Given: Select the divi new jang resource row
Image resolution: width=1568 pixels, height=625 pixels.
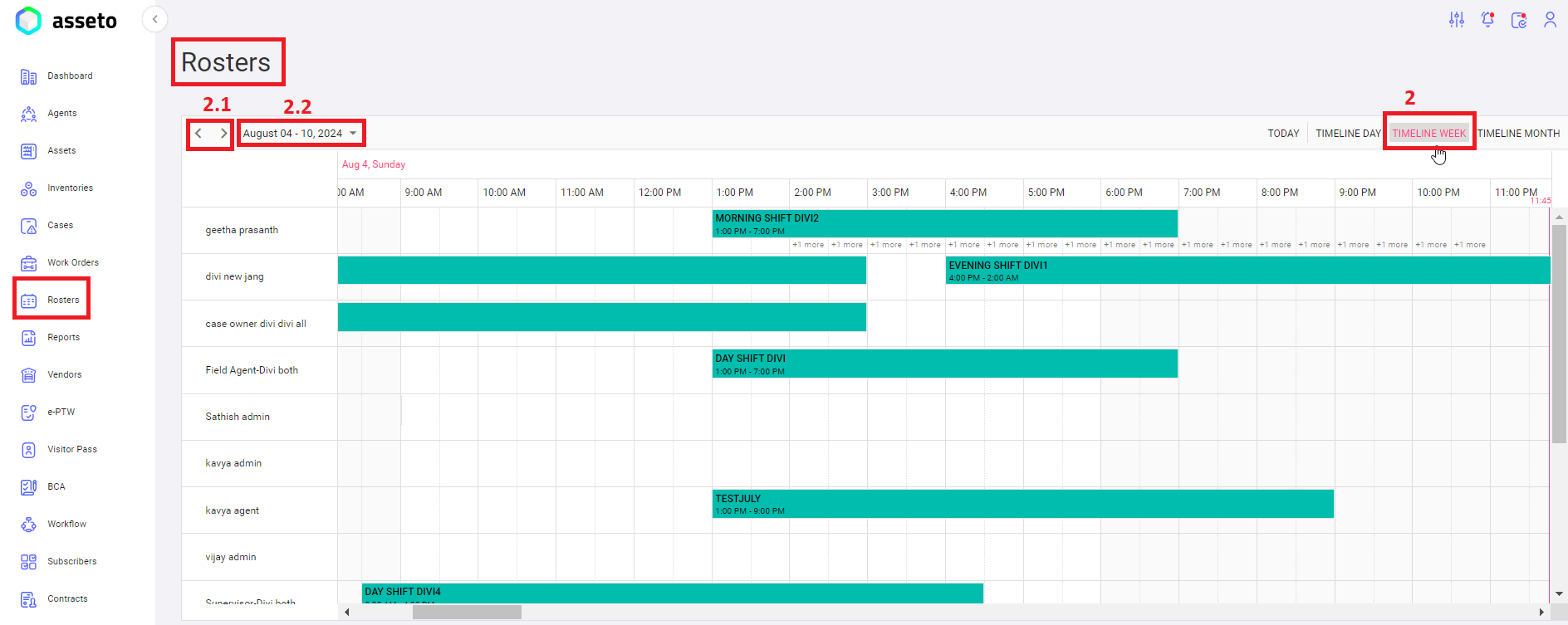Looking at the screenshot, I should click(260, 277).
